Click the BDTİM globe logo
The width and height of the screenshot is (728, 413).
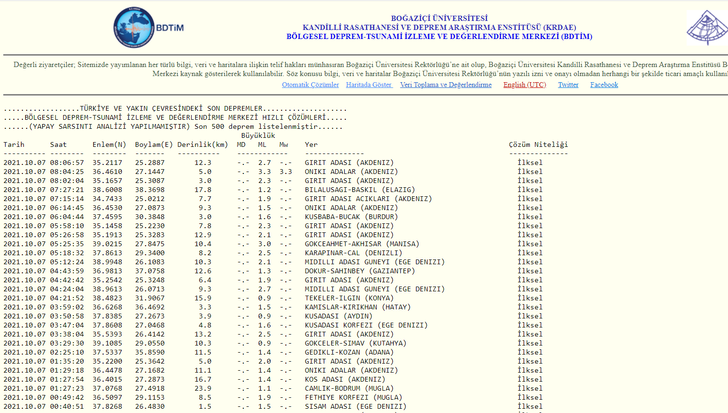tap(134, 28)
